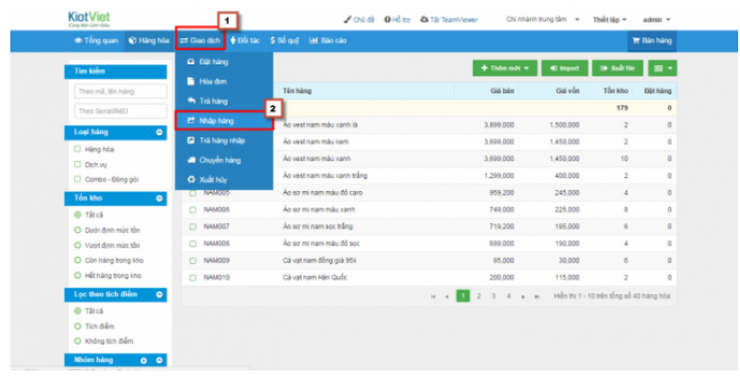Open the Đặt hàng menu entry

pyautogui.click(x=224, y=62)
